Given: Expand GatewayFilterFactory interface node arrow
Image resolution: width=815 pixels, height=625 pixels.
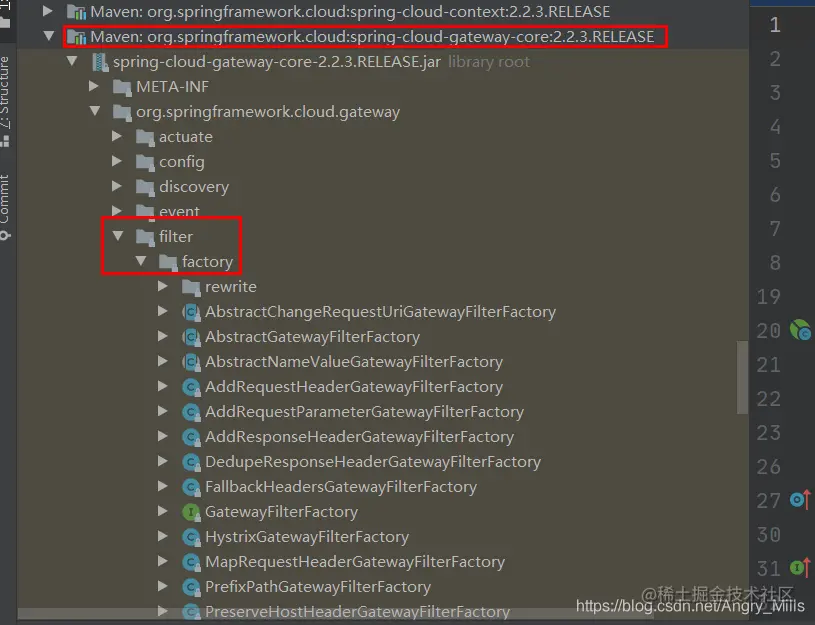Looking at the screenshot, I should point(162,511).
